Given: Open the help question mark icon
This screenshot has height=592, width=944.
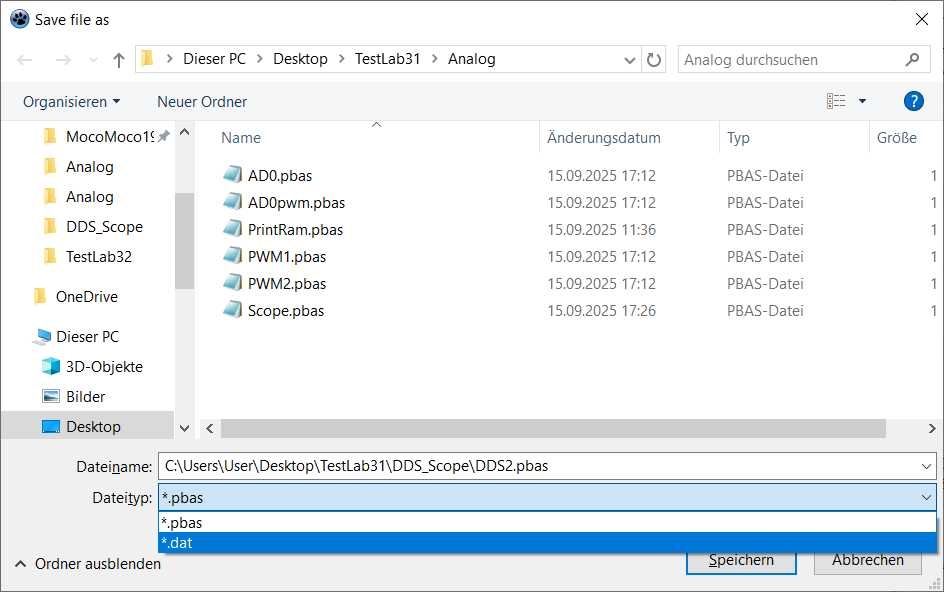Looking at the screenshot, I should [912, 101].
